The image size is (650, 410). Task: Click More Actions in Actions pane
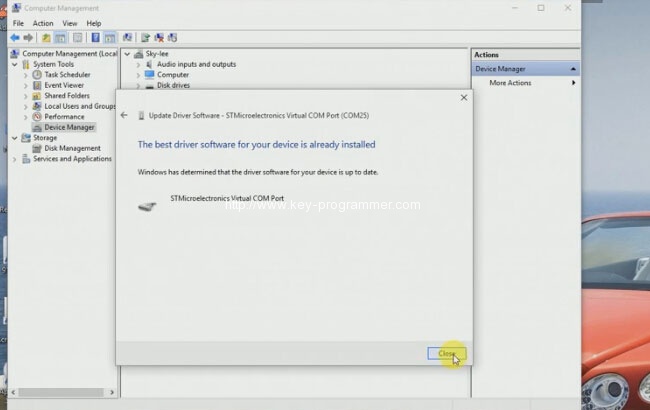[510, 83]
